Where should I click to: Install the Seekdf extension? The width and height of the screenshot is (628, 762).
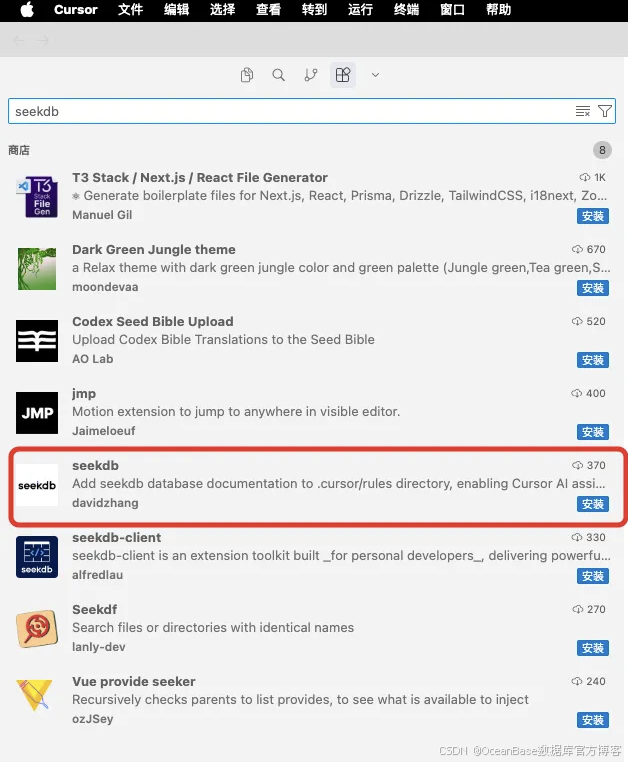[x=593, y=648]
